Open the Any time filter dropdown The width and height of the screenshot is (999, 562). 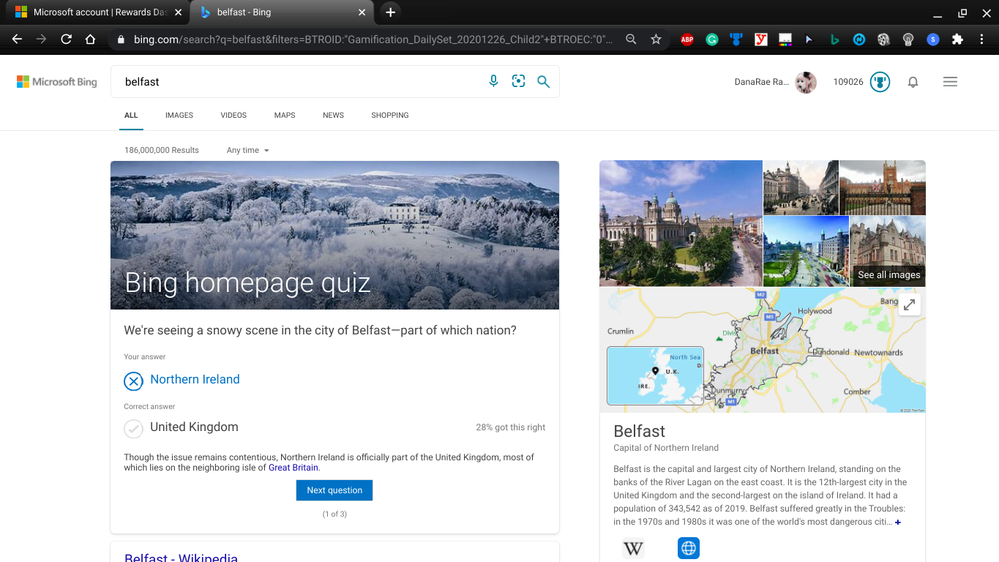tap(248, 150)
